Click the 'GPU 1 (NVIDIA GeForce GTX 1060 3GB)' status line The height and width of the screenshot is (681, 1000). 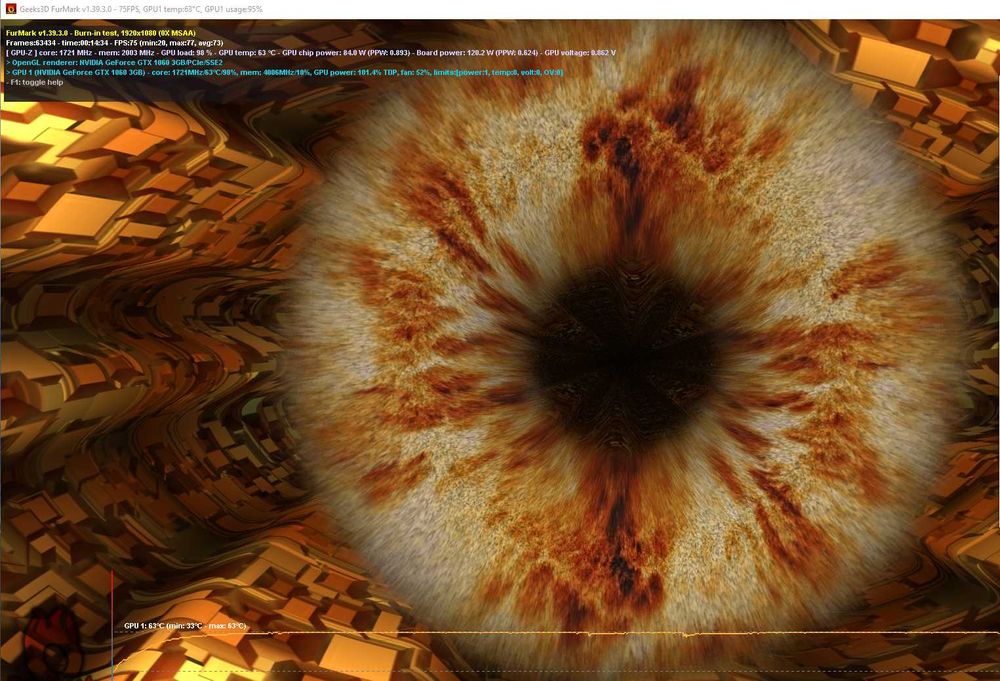(284, 72)
